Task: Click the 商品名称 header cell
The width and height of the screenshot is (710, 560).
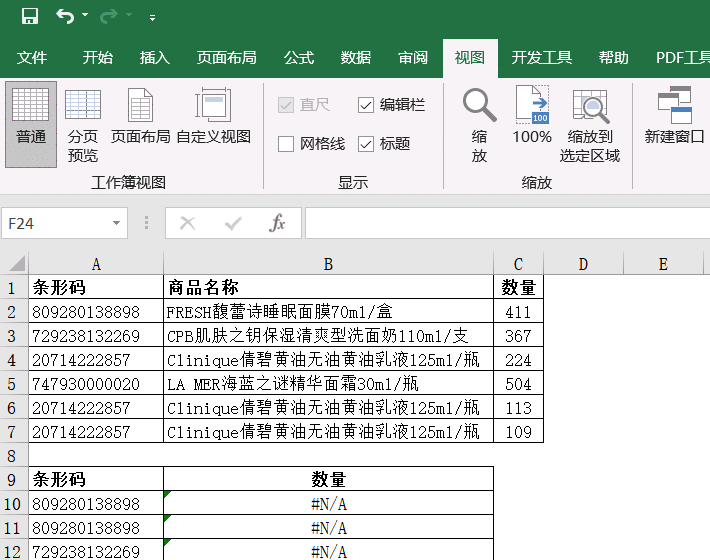Action: (x=328, y=287)
